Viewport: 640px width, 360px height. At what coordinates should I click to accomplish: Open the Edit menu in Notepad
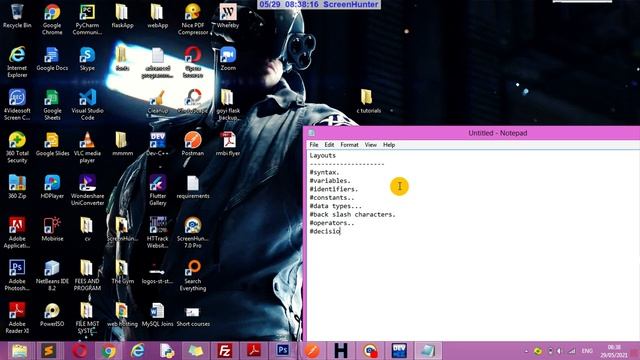[x=329, y=145]
